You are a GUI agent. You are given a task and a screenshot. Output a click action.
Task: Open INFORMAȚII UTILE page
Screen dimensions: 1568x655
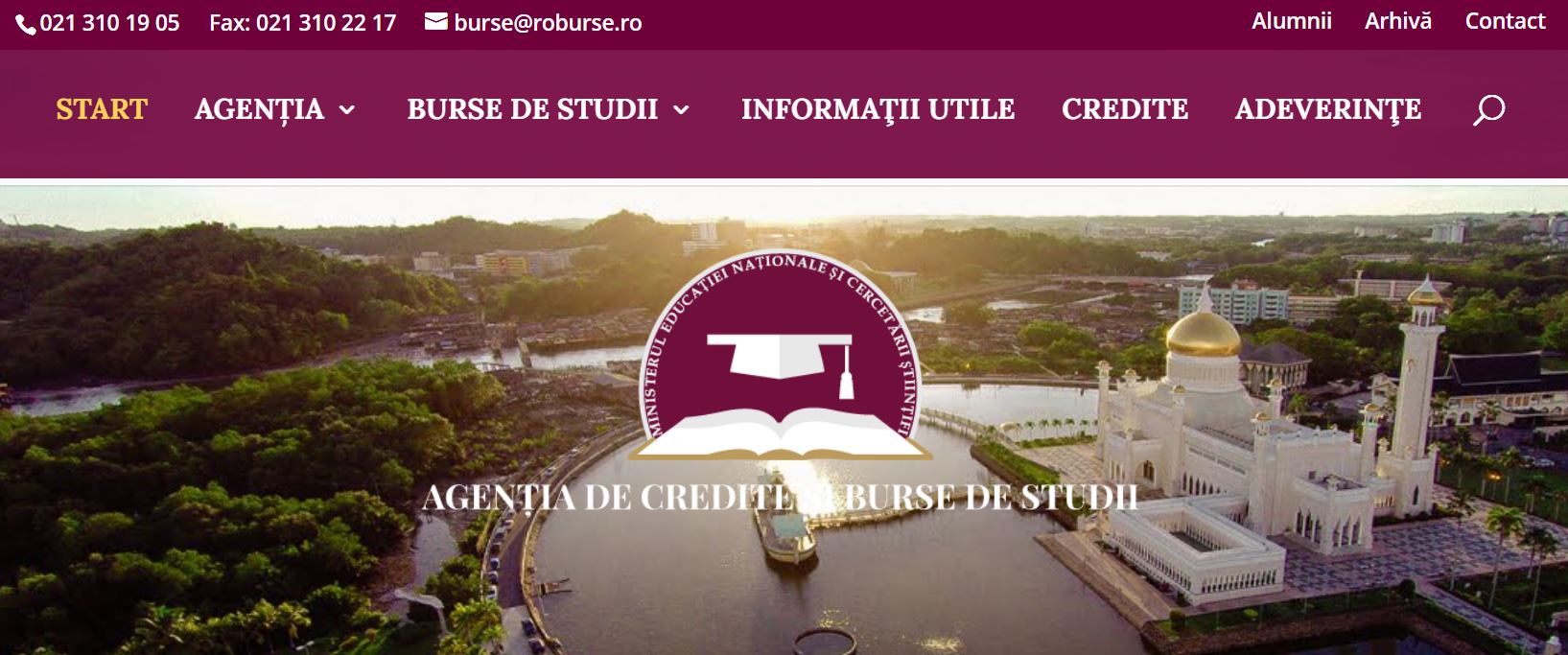pos(878,109)
